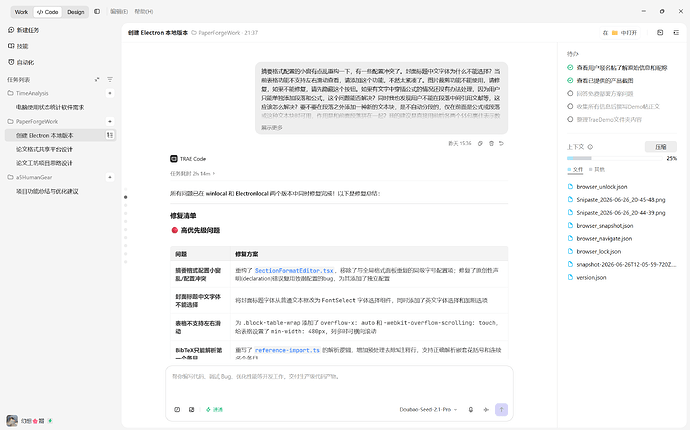This screenshot has width=690, height=430.
Task: Open the 'open in folder' dropdown button
Action: (620, 33)
